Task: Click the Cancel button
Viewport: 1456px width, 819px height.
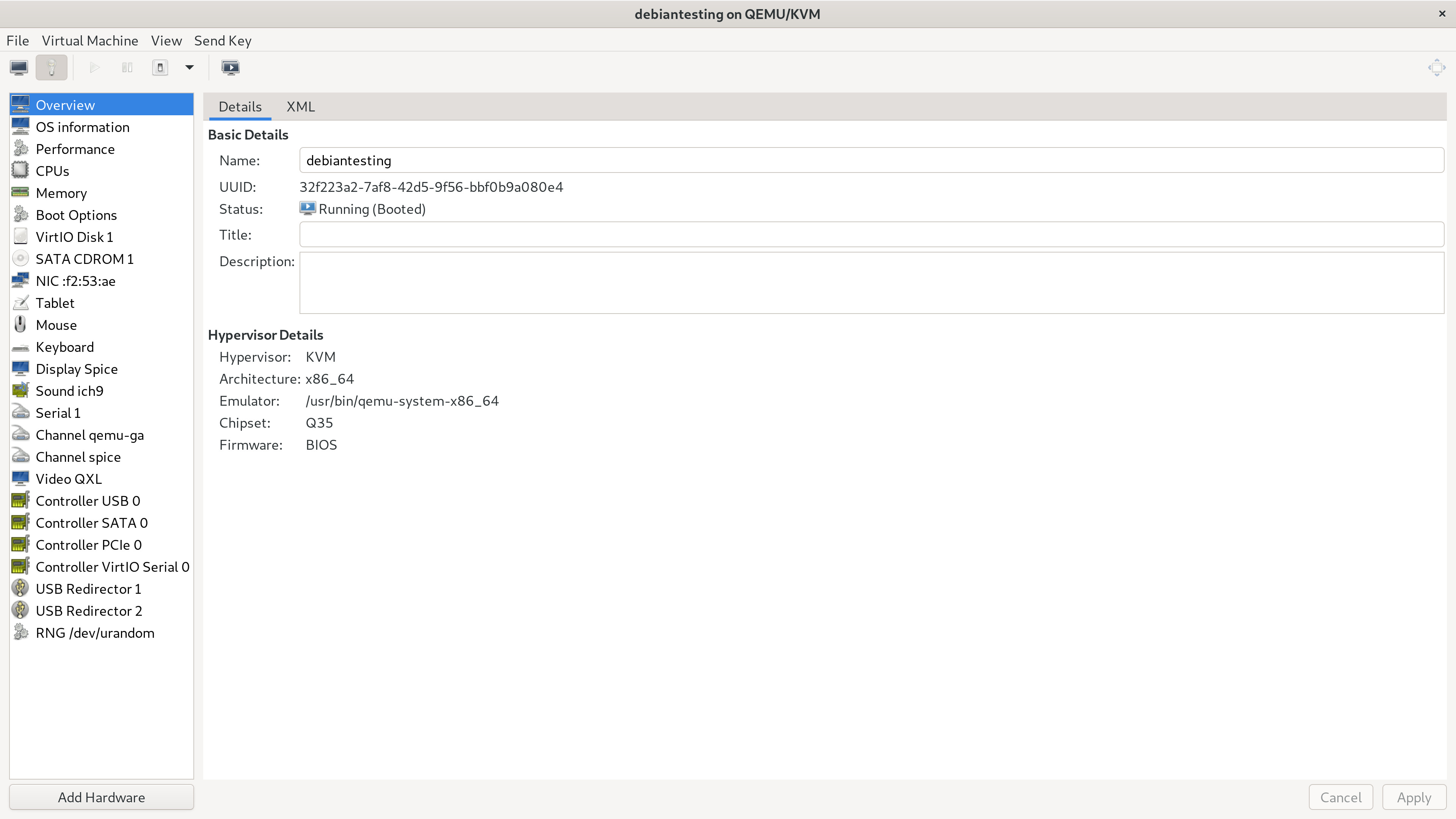Action: pyautogui.click(x=1341, y=797)
